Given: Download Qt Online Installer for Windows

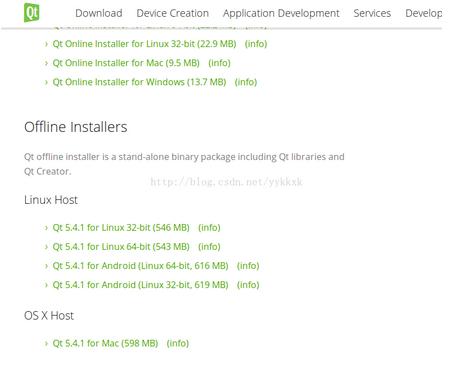Looking at the screenshot, I should tap(139, 82).
